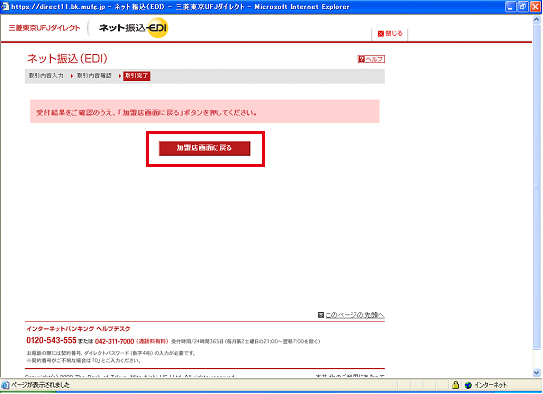Click the vertical scrollbar track
Screen dimensions: 543x394
pyautogui.click(x=536, y=187)
